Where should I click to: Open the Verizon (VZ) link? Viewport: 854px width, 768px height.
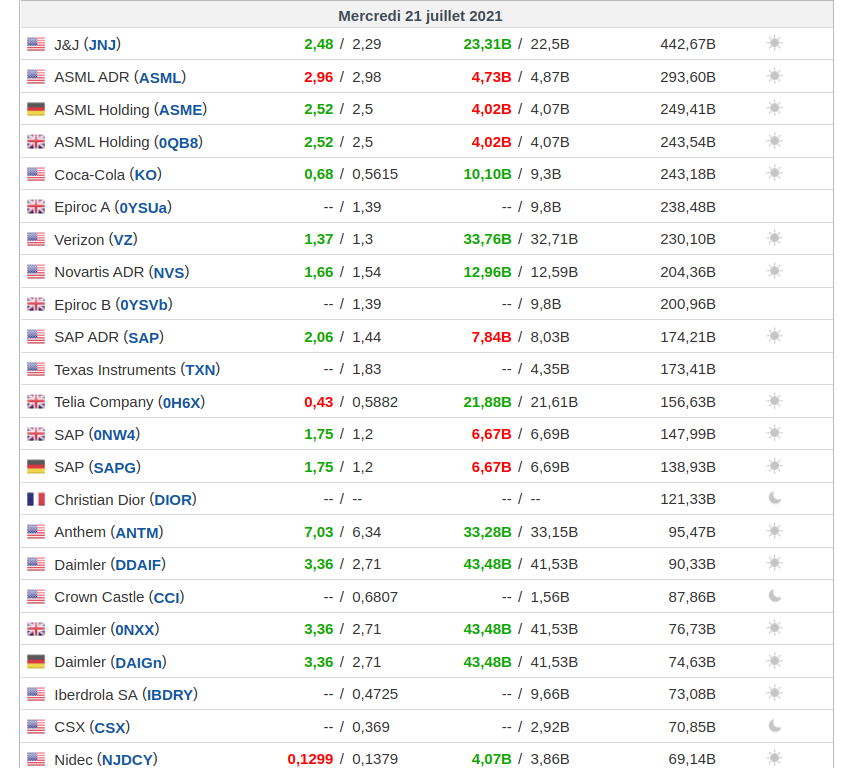(x=123, y=240)
